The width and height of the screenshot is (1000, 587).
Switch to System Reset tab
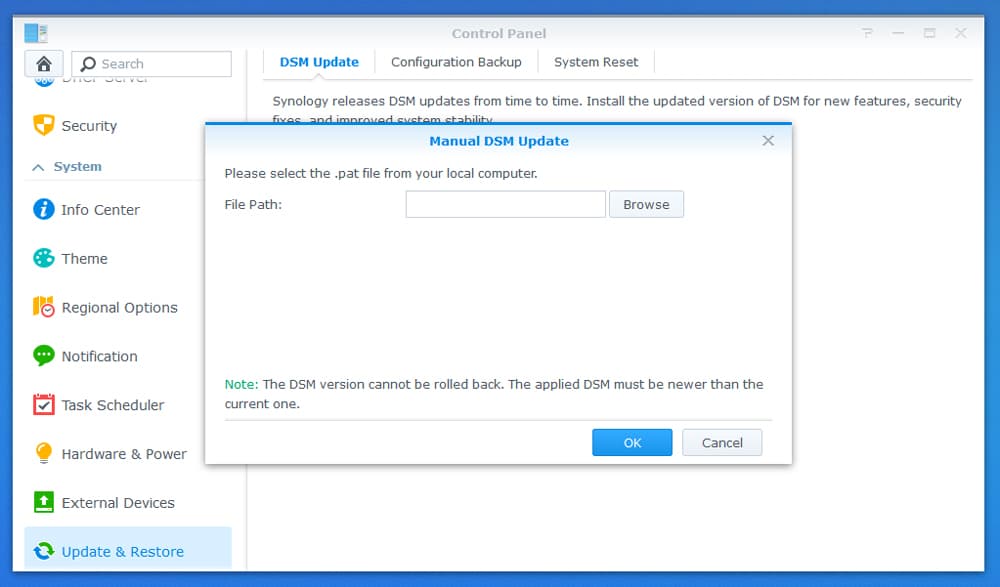(x=596, y=62)
